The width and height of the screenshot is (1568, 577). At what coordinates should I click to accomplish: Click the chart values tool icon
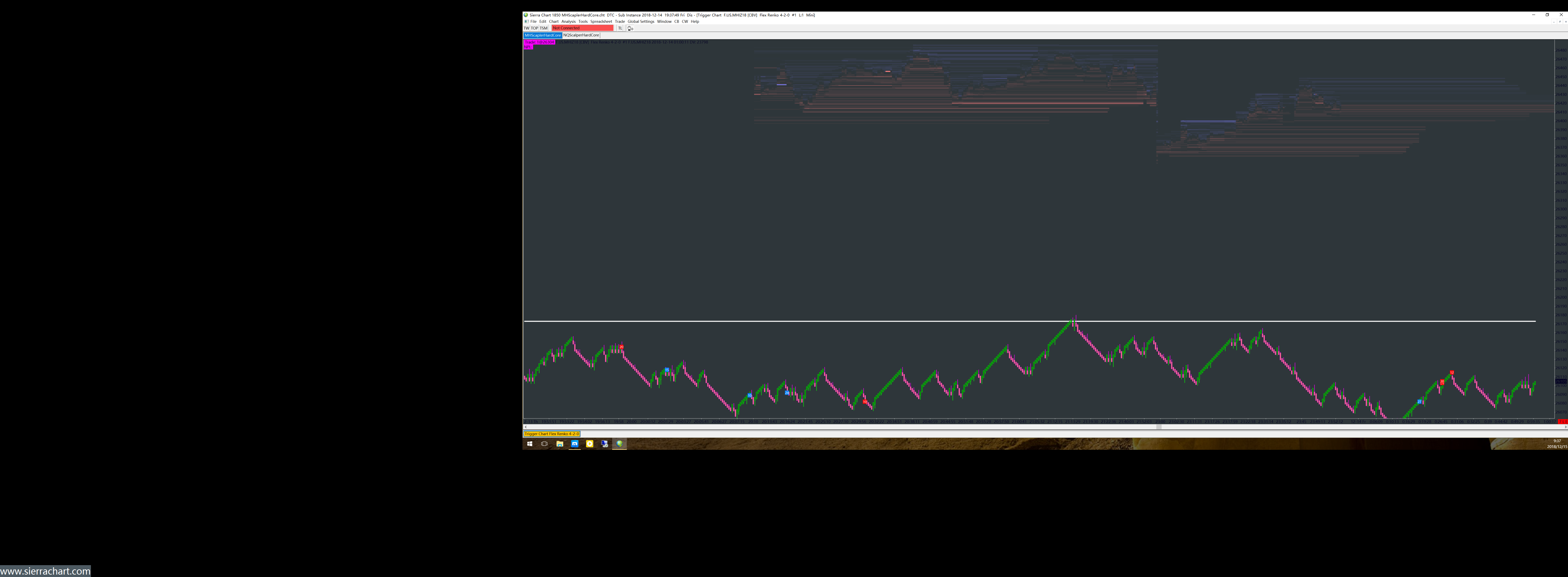[630, 28]
